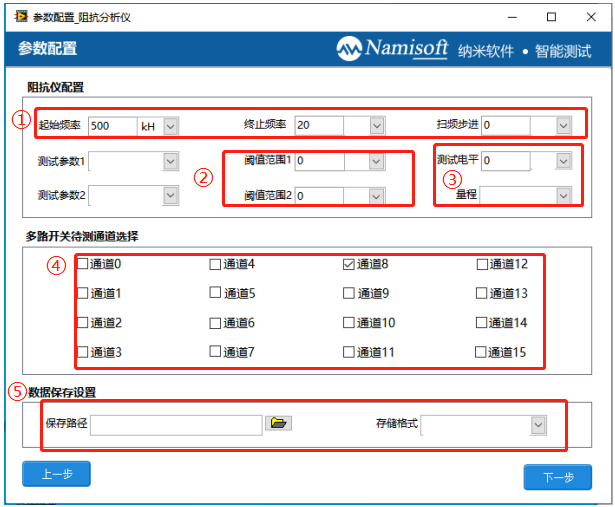Click the 多路开关待测通道选择 heading
Screen dimensions: 615x507
[82, 236]
